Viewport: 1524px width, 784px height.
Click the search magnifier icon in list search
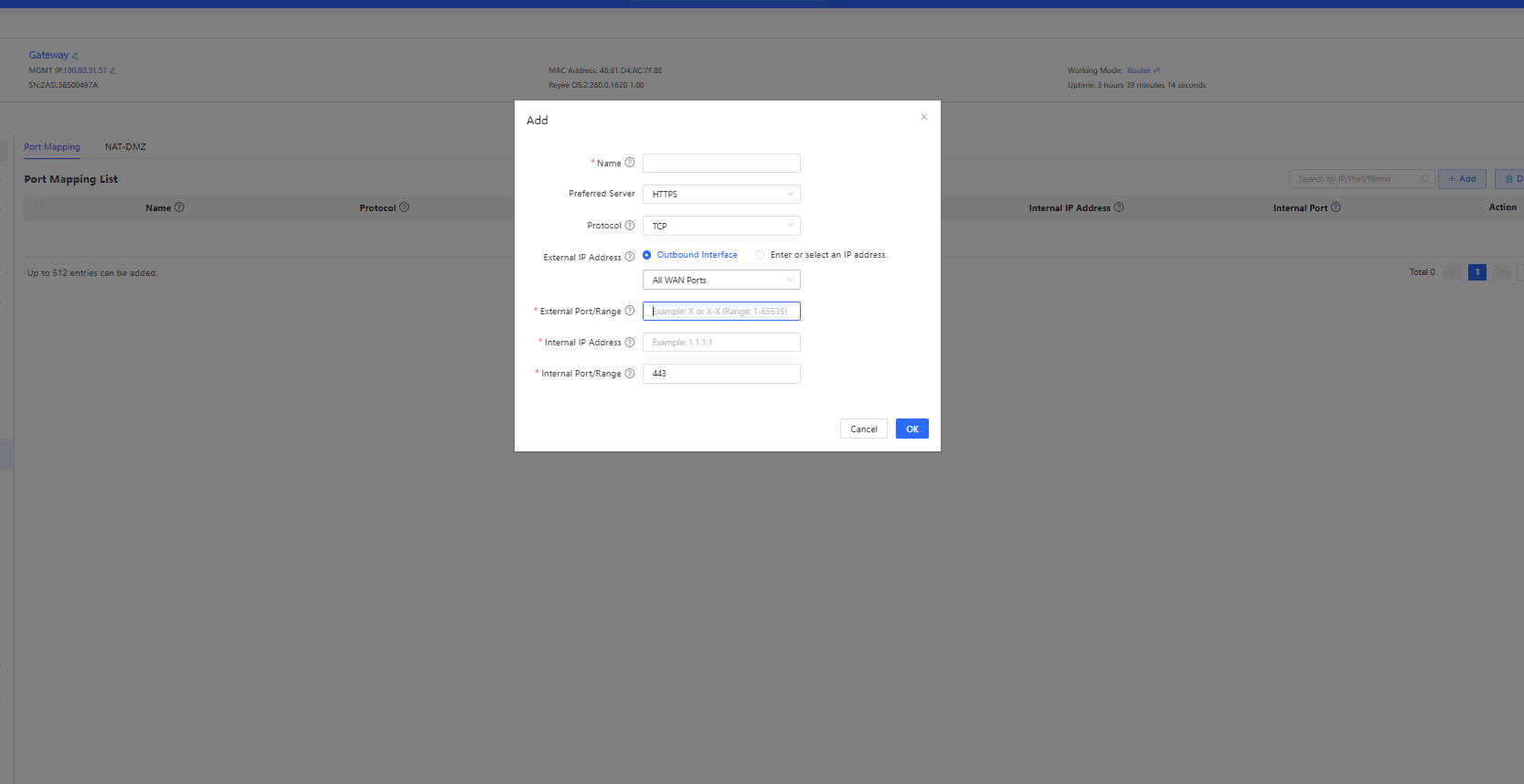pos(1424,179)
